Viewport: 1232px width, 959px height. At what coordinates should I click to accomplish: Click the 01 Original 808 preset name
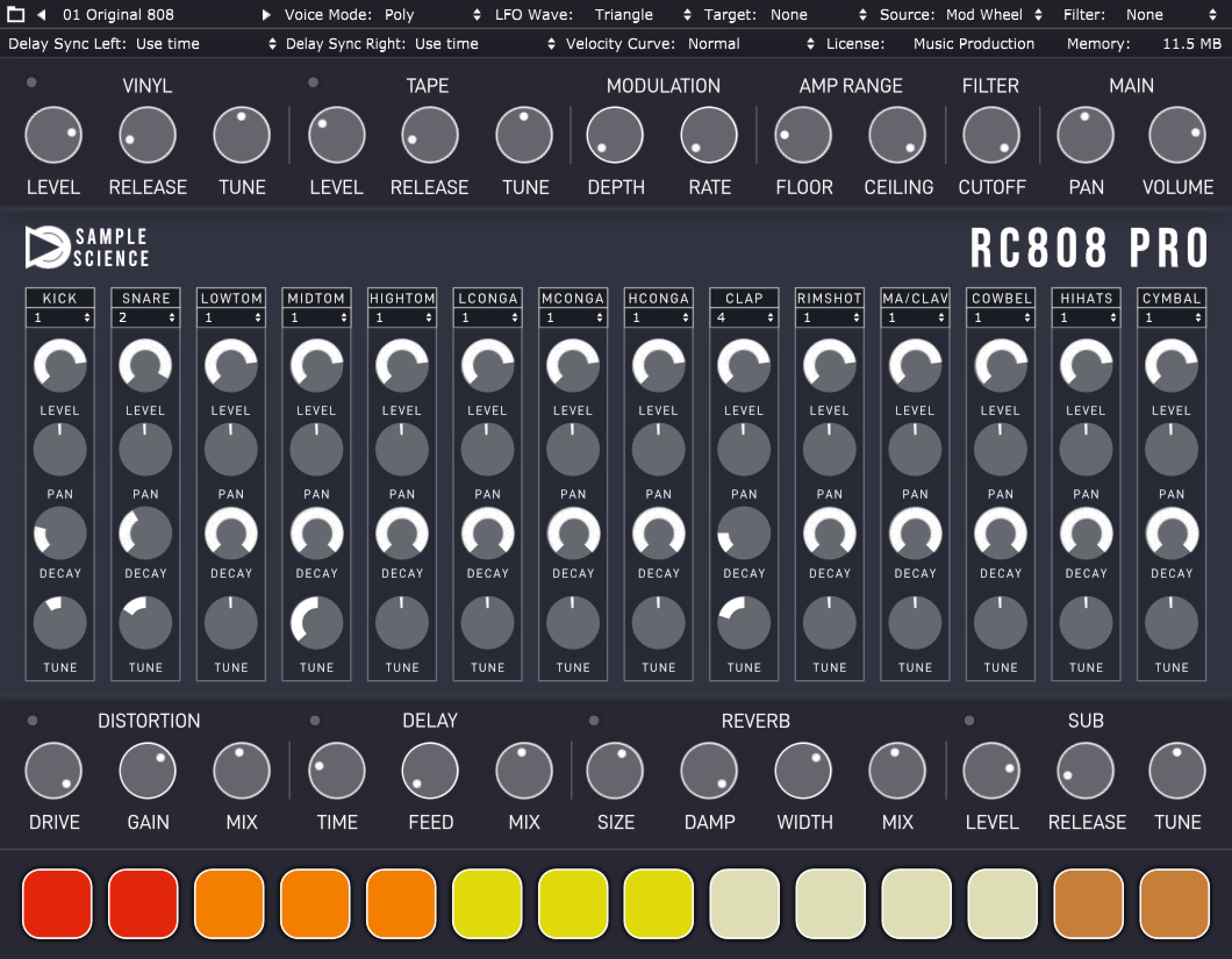[118, 15]
